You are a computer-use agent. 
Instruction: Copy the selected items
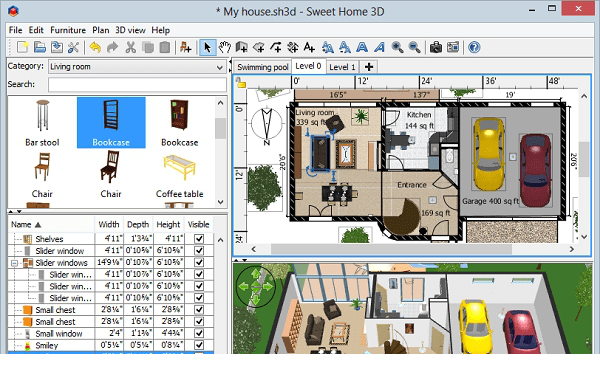click(x=148, y=47)
